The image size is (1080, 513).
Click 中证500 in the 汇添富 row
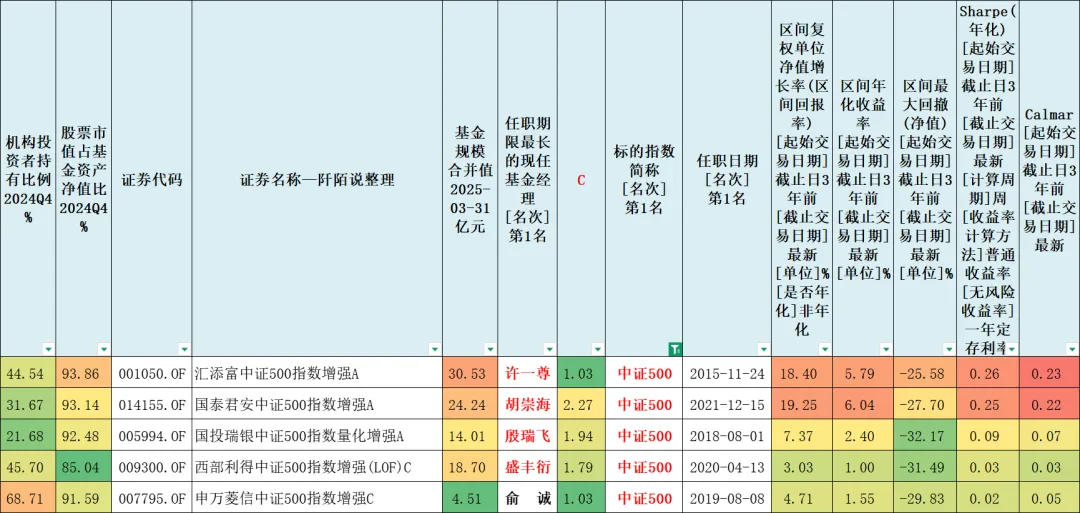click(644, 373)
